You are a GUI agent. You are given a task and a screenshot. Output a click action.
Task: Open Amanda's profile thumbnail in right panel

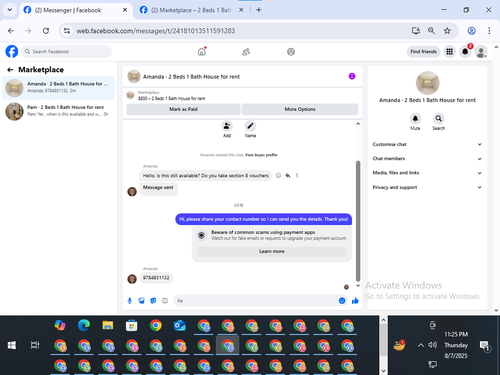[x=427, y=83]
